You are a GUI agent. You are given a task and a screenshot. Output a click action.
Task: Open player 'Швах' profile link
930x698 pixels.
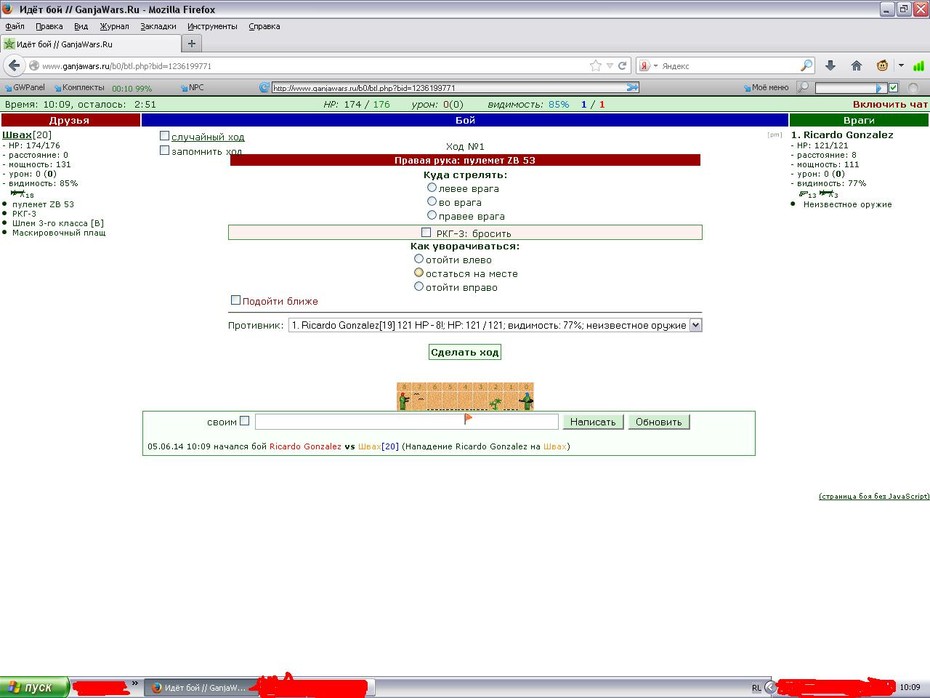click(17, 135)
